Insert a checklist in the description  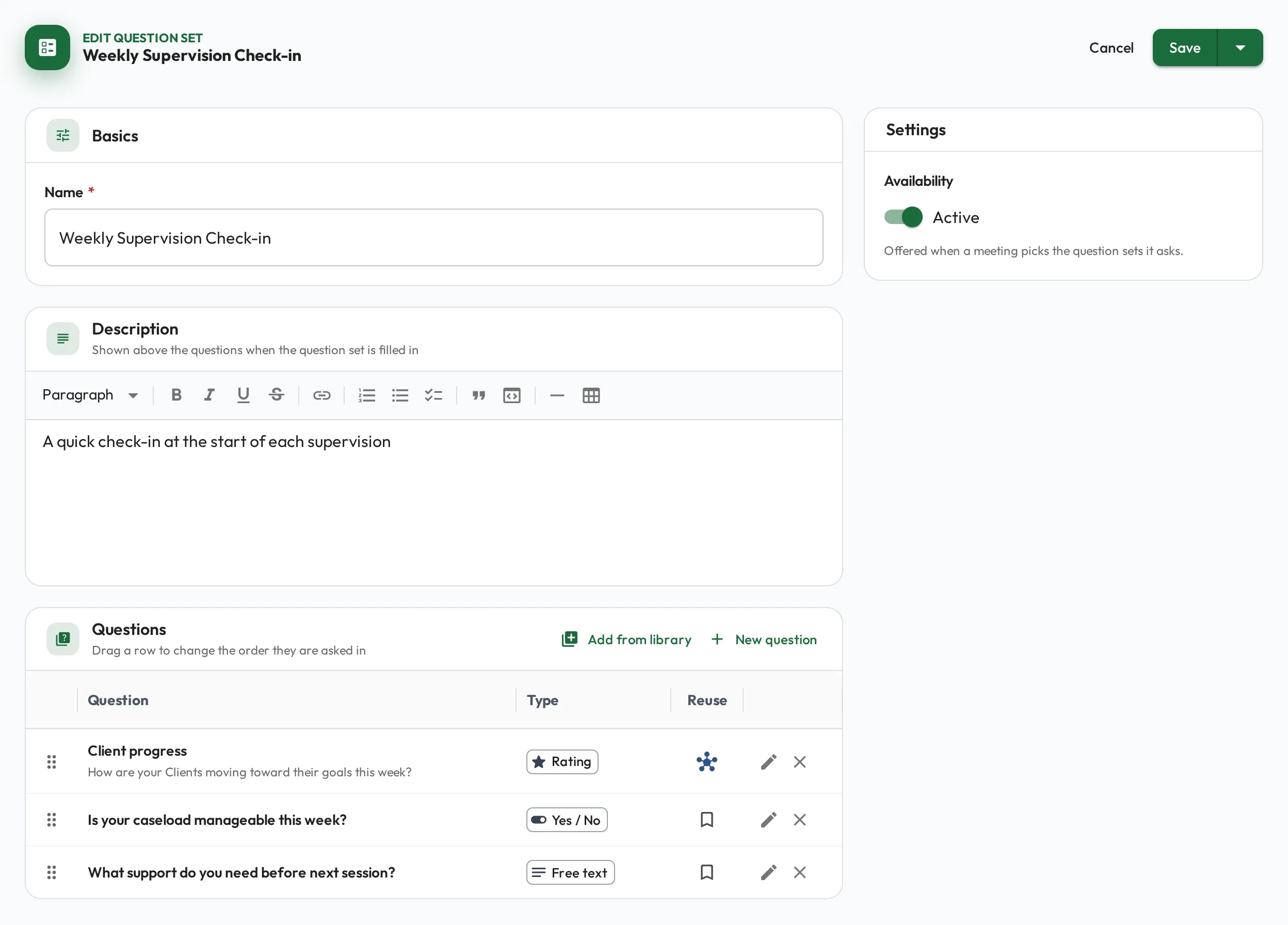tap(433, 395)
